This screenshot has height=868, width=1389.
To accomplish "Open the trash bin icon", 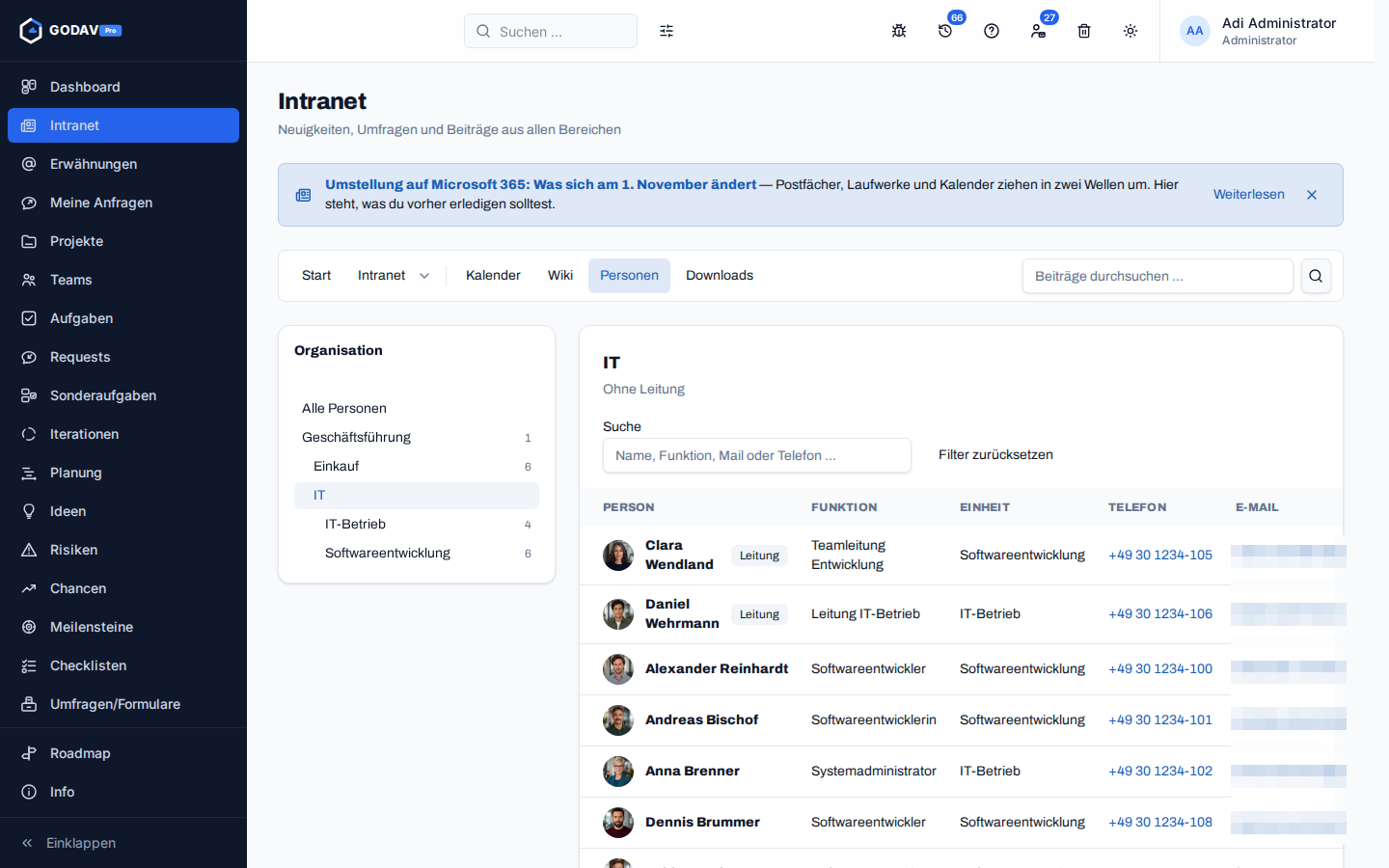I will point(1084,31).
